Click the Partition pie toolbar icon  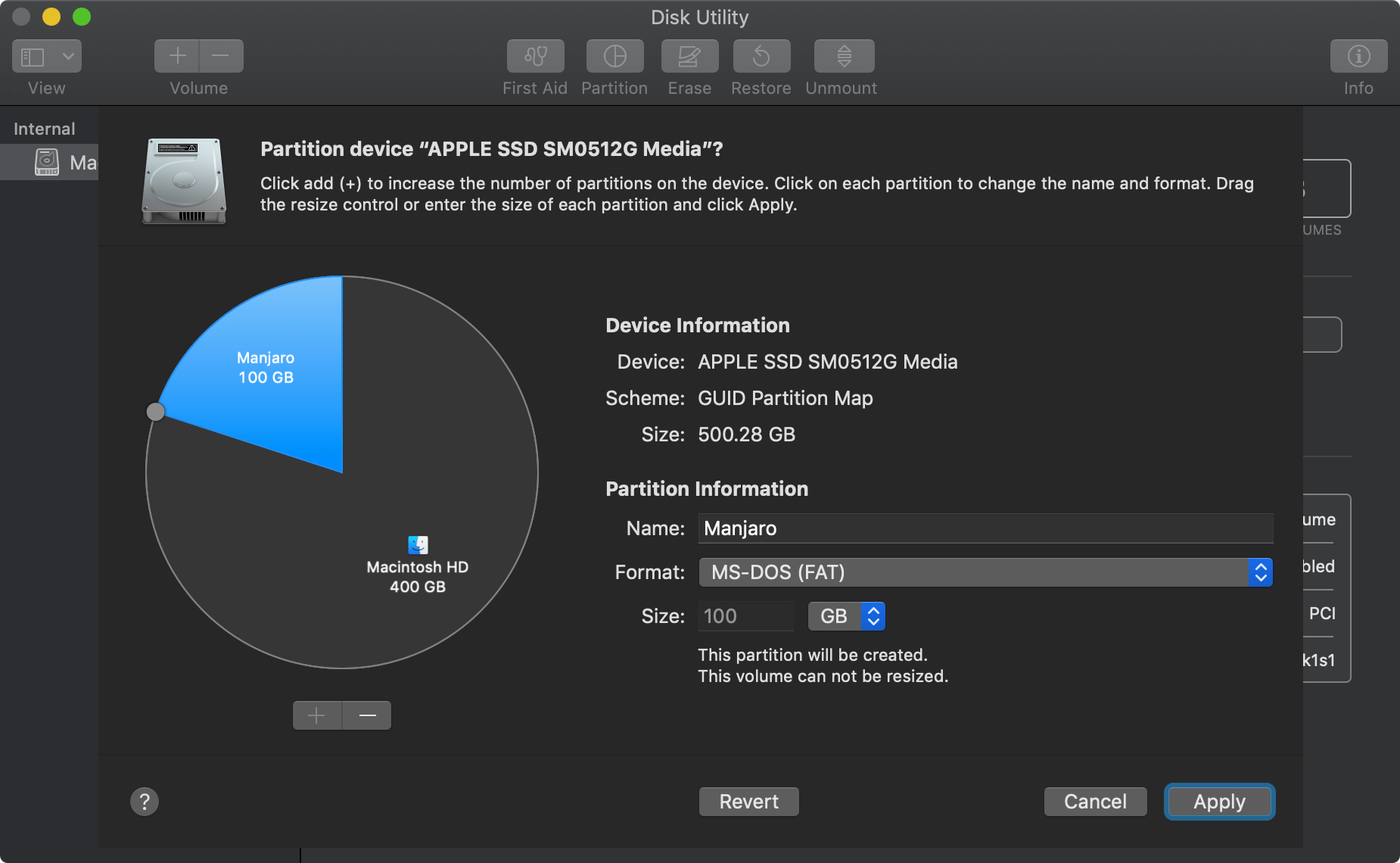(x=614, y=56)
